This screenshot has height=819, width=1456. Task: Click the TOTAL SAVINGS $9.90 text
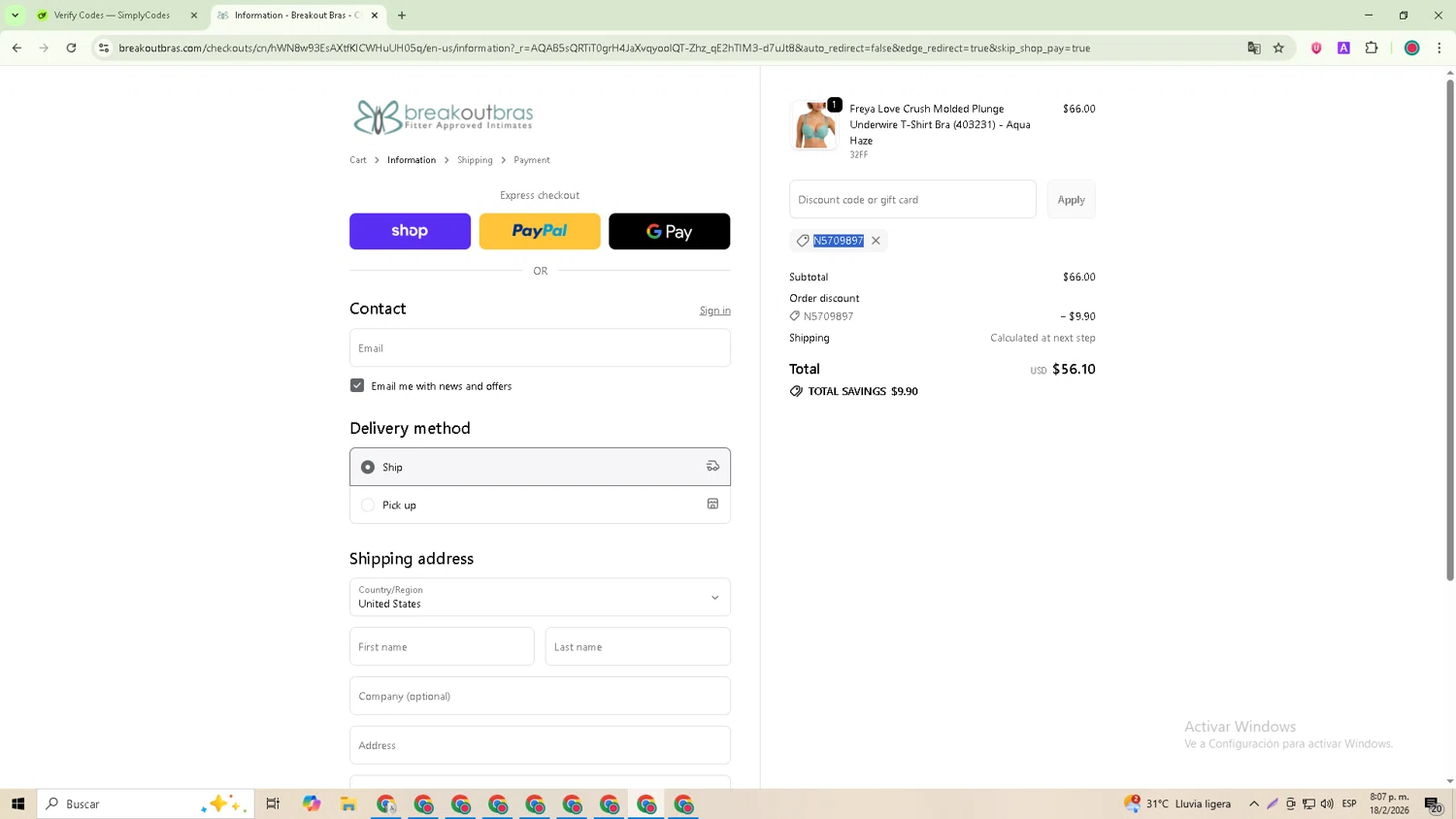[863, 391]
